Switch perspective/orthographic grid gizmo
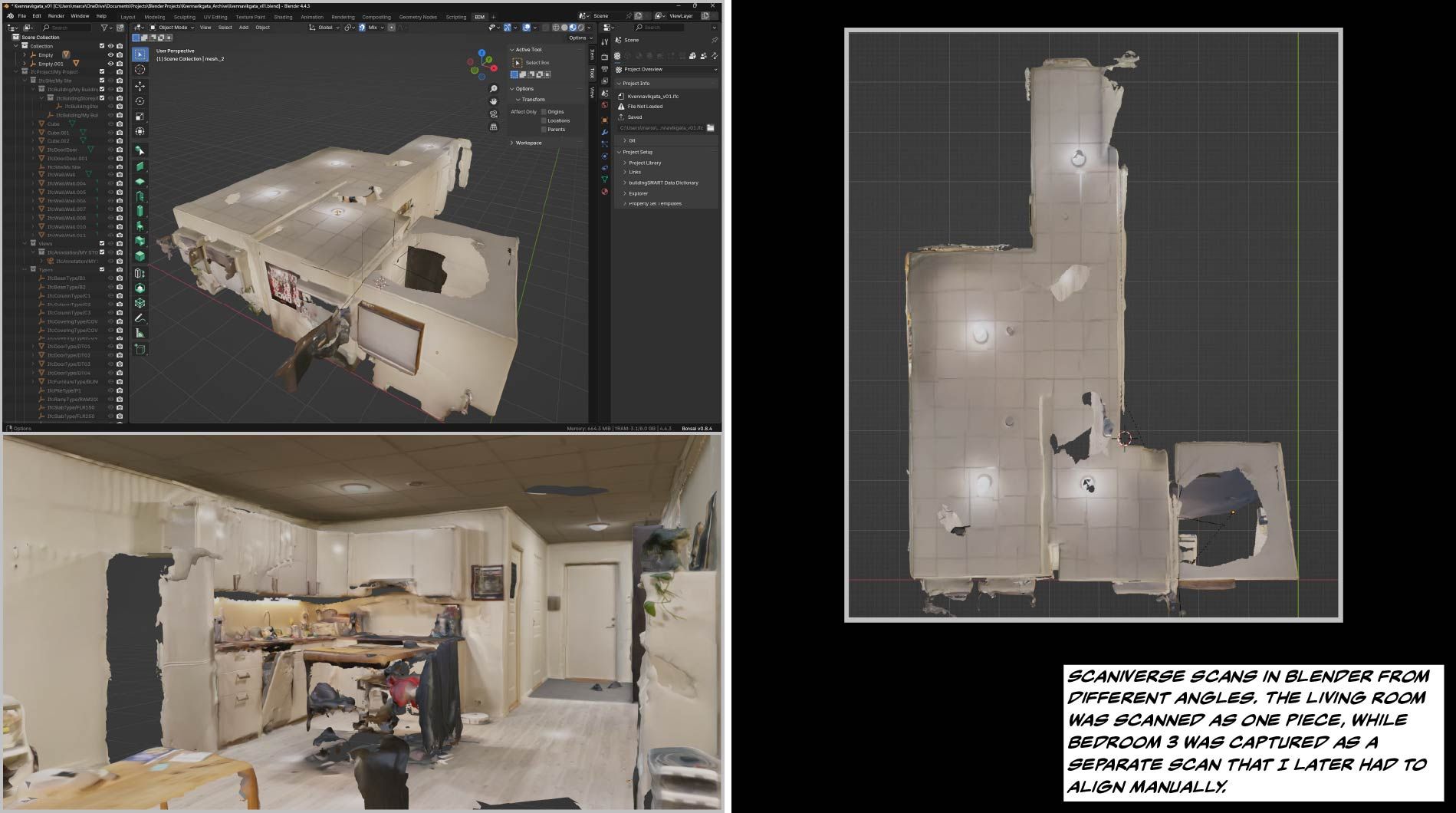The image size is (1456, 813). [x=494, y=127]
